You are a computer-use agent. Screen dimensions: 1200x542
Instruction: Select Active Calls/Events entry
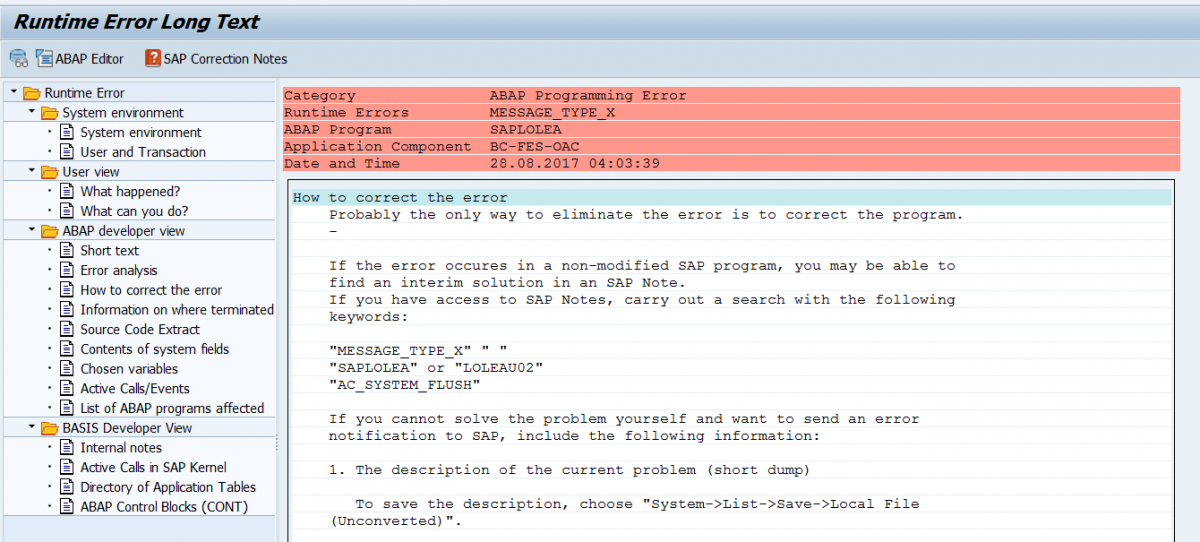click(x=134, y=388)
